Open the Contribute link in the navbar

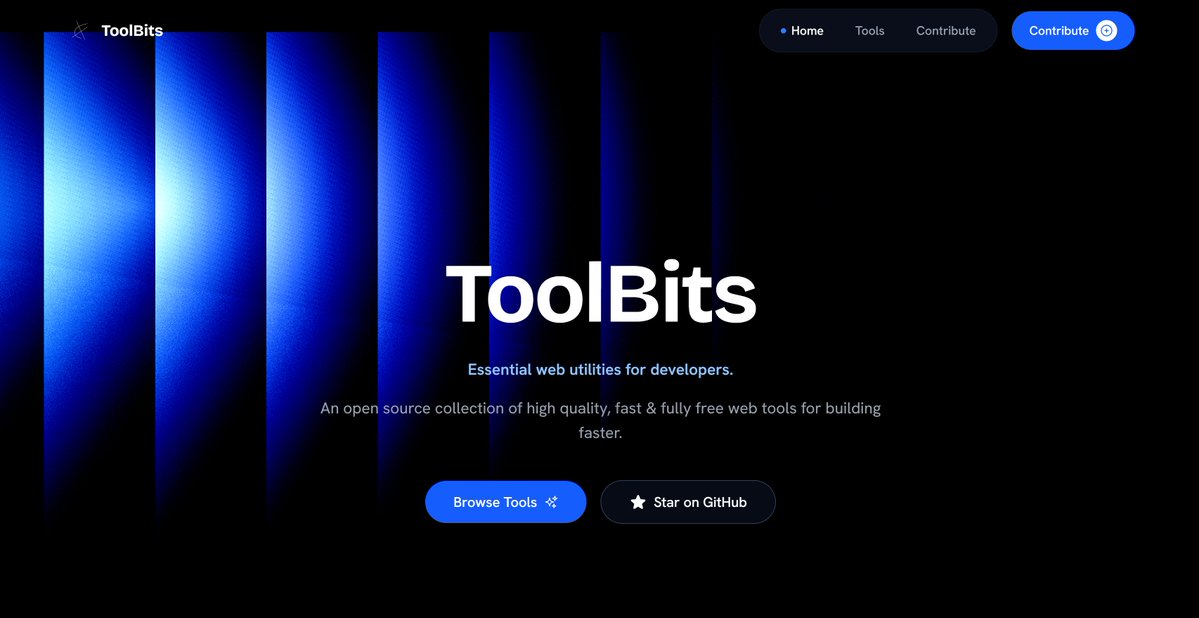click(x=945, y=30)
